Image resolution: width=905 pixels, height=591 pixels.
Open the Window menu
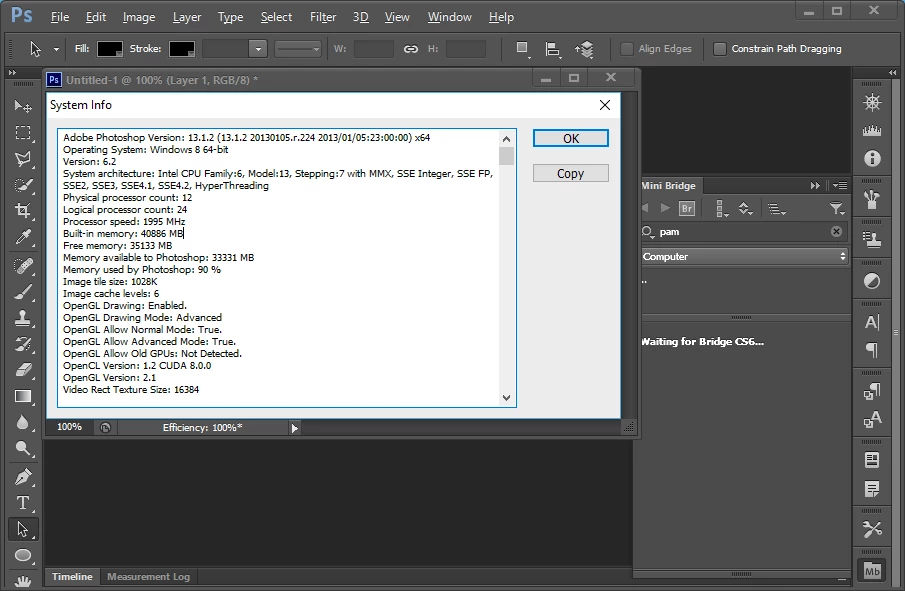[x=449, y=17]
